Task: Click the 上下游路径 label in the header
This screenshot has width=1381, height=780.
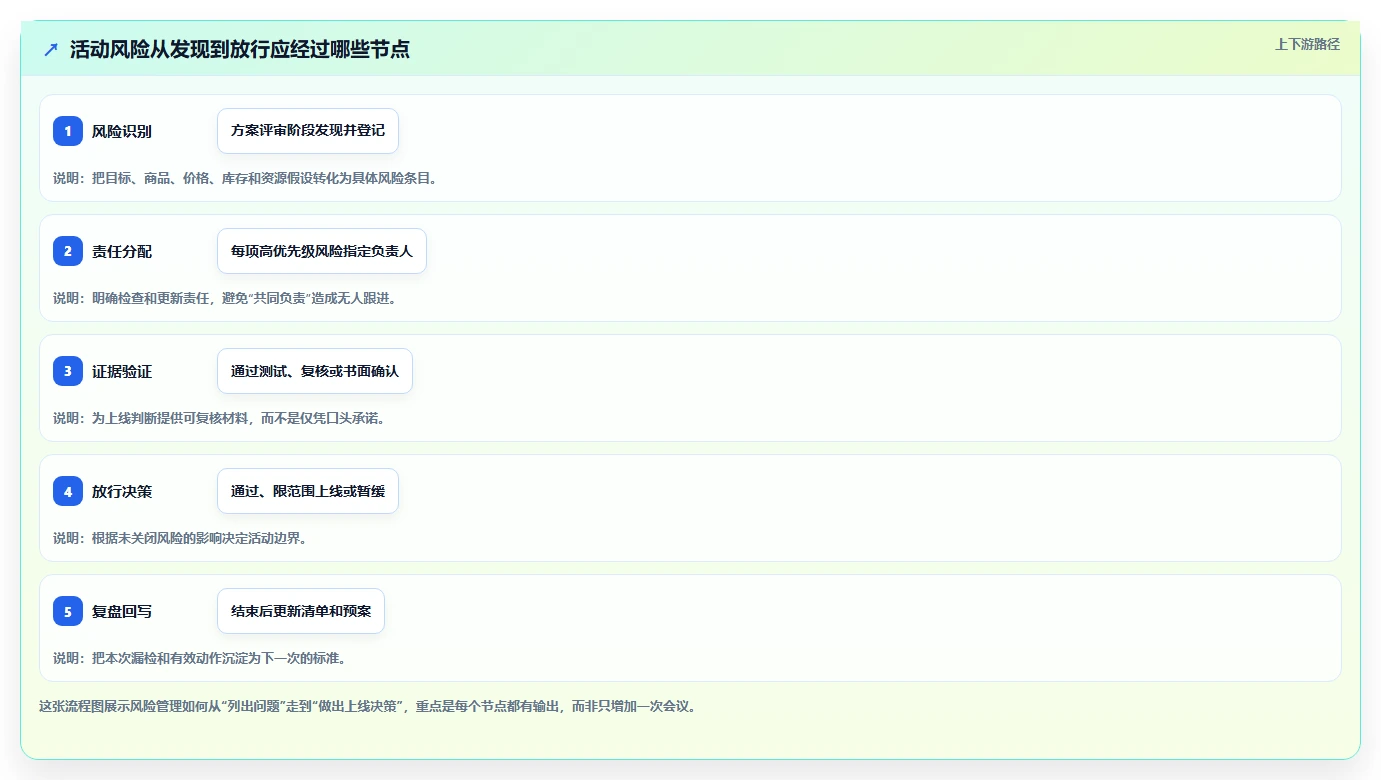Action: [1307, 44]
